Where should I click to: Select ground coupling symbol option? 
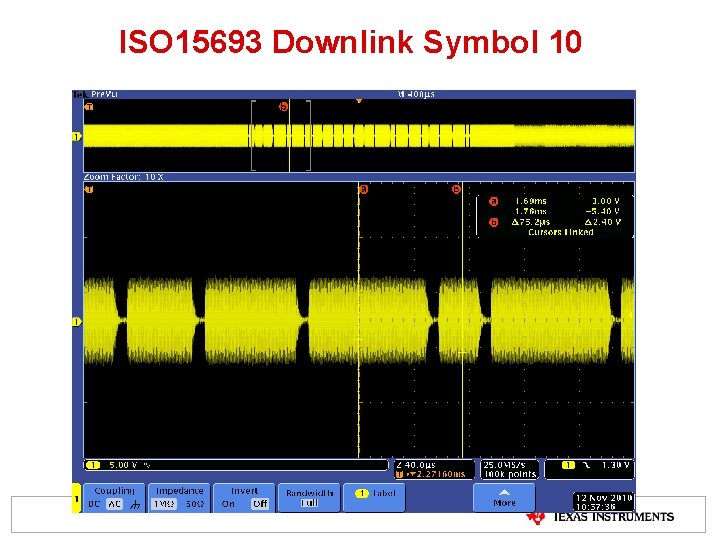(x=135, y=504)
